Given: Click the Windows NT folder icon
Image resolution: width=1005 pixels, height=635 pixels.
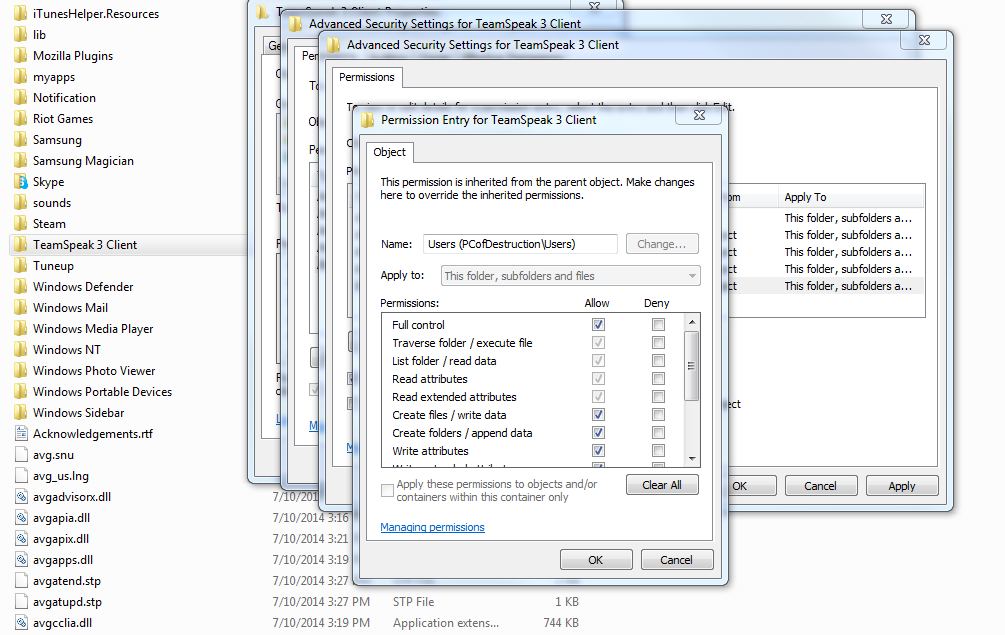Looking at the screenshot, I should pyautogui.click(x=21, y=350).
